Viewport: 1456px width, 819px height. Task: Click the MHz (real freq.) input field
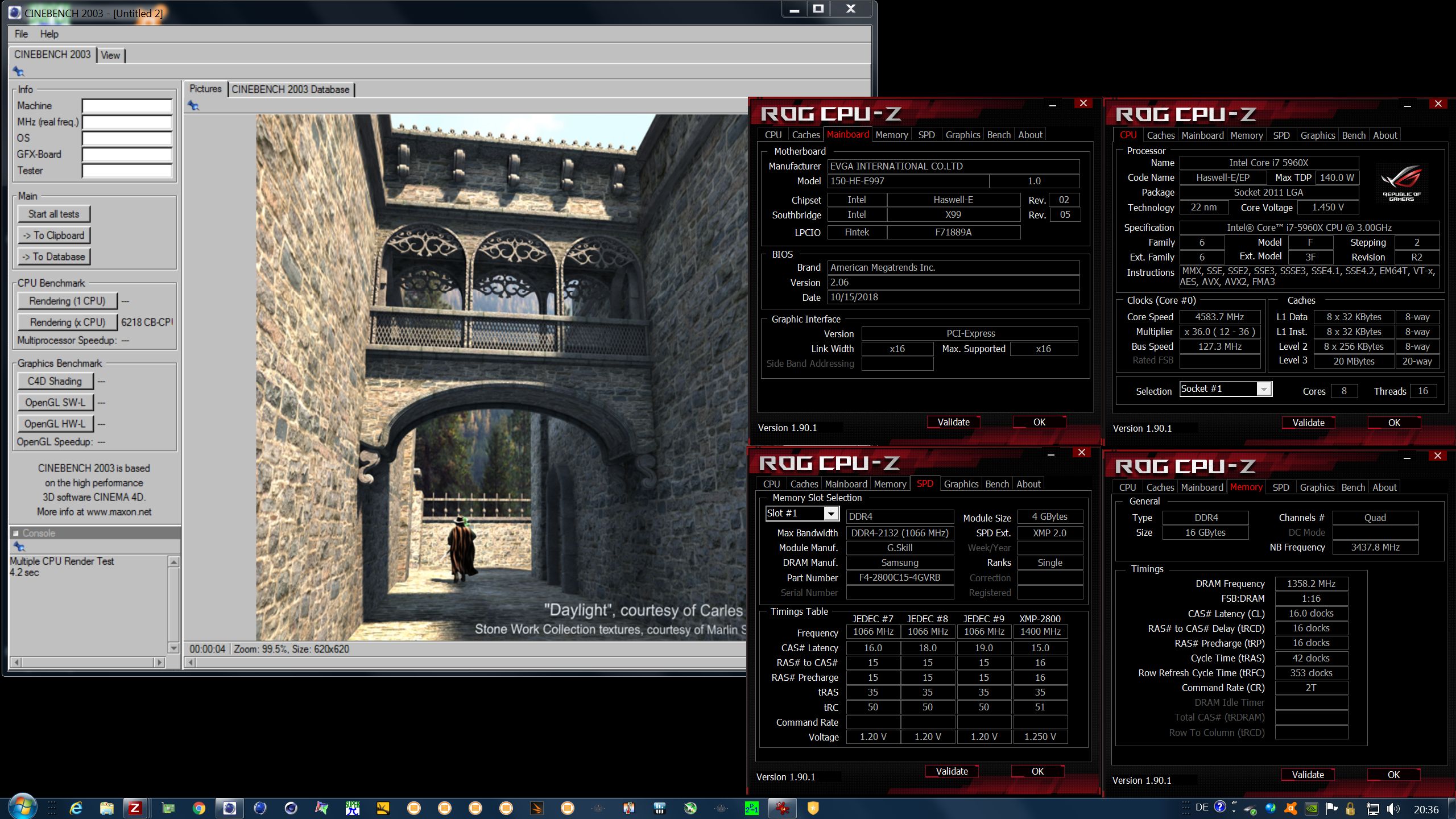point(127,122)
